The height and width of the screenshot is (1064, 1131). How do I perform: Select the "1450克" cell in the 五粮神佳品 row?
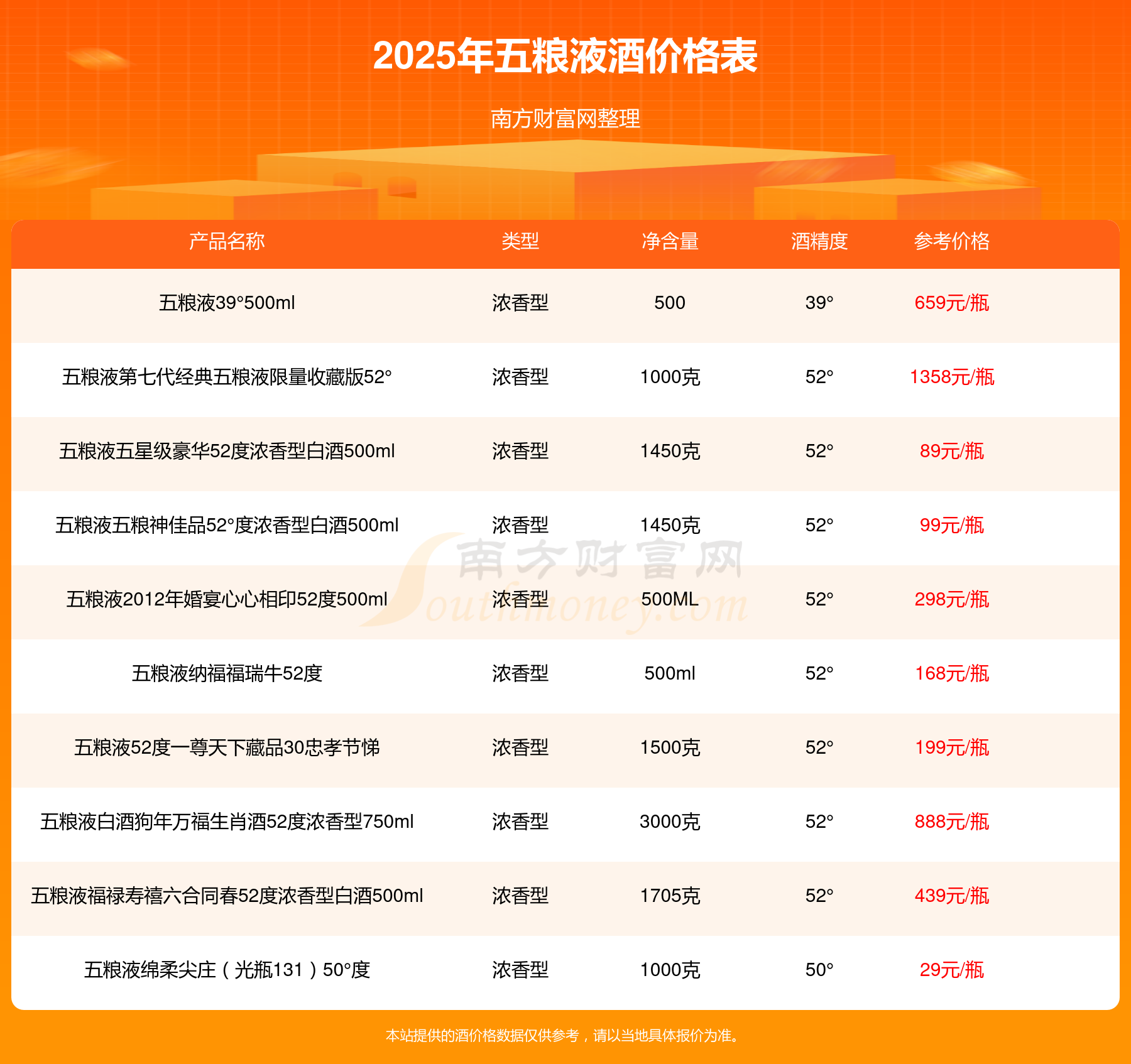tap(670, 525)
